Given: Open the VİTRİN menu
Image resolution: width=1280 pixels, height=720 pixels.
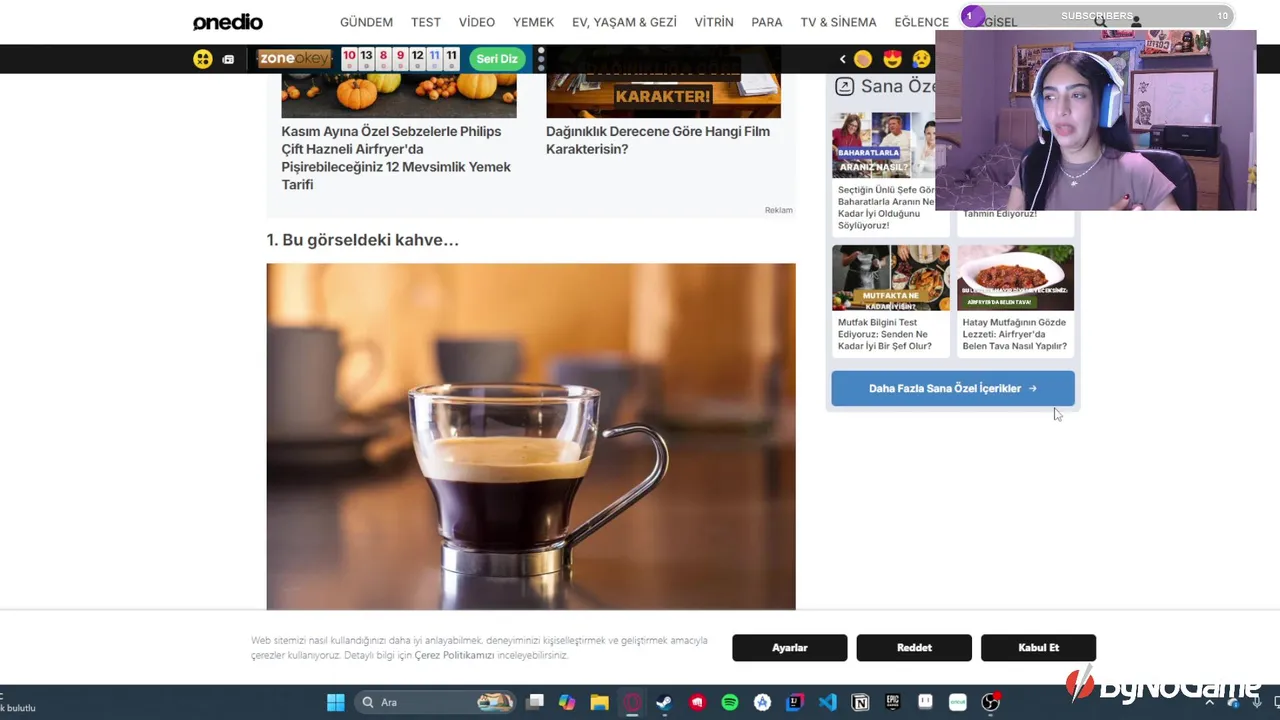Looking at the screenshot, I should coord(714,22).
